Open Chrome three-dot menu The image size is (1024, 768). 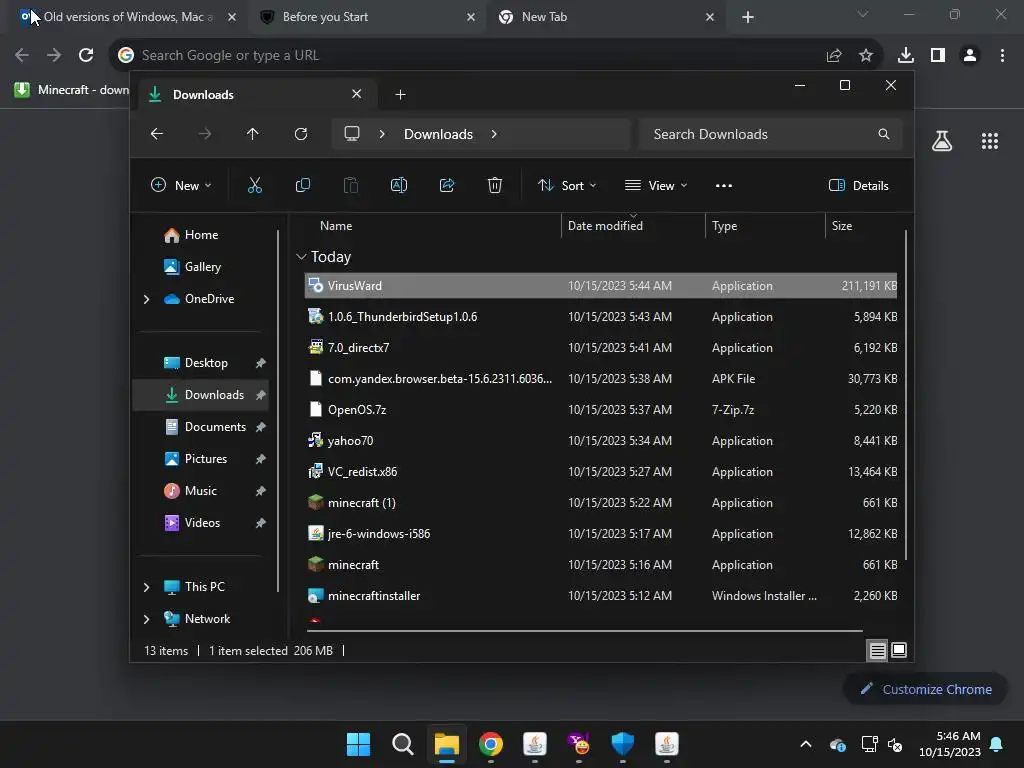coord(1002,55)
